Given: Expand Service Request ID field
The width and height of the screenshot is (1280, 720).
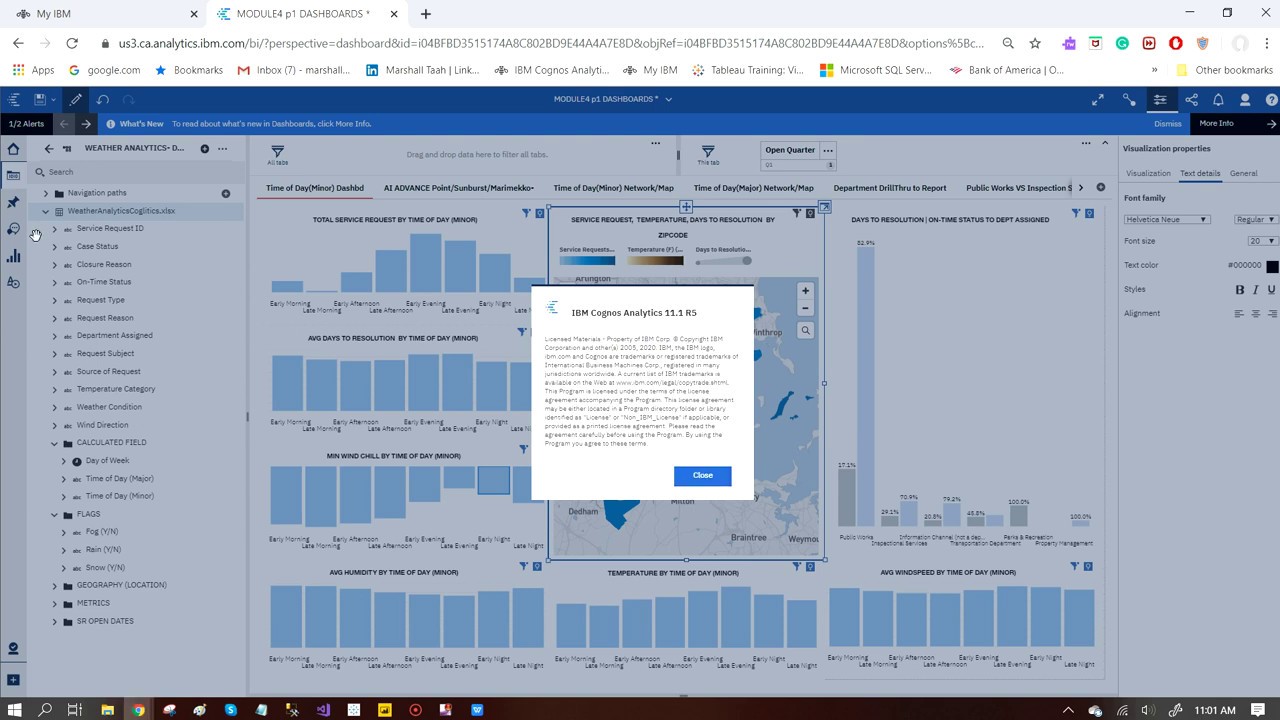Looking at the screenshot, I should click(x=54, y=229).
